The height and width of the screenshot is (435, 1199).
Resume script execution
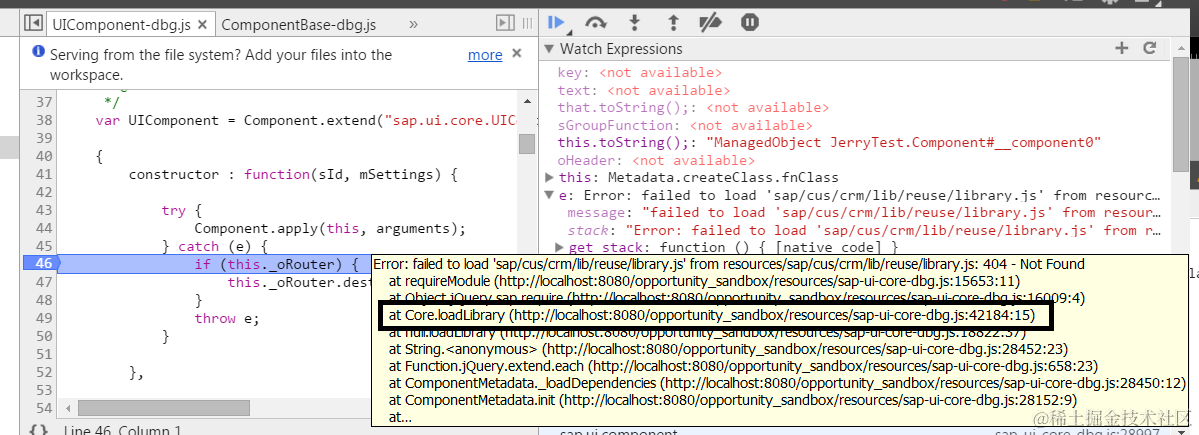click(557, 23)
